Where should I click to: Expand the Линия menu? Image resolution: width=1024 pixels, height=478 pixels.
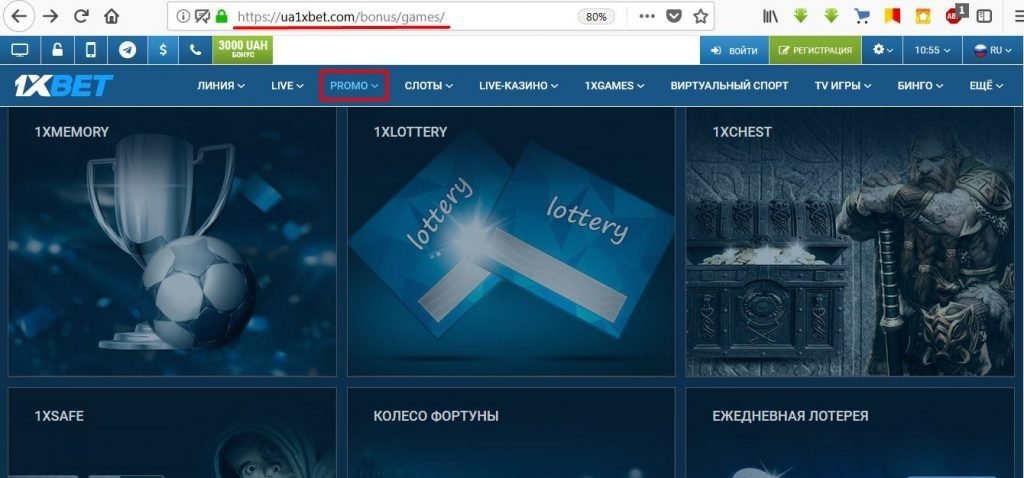(x=221, y=86)
